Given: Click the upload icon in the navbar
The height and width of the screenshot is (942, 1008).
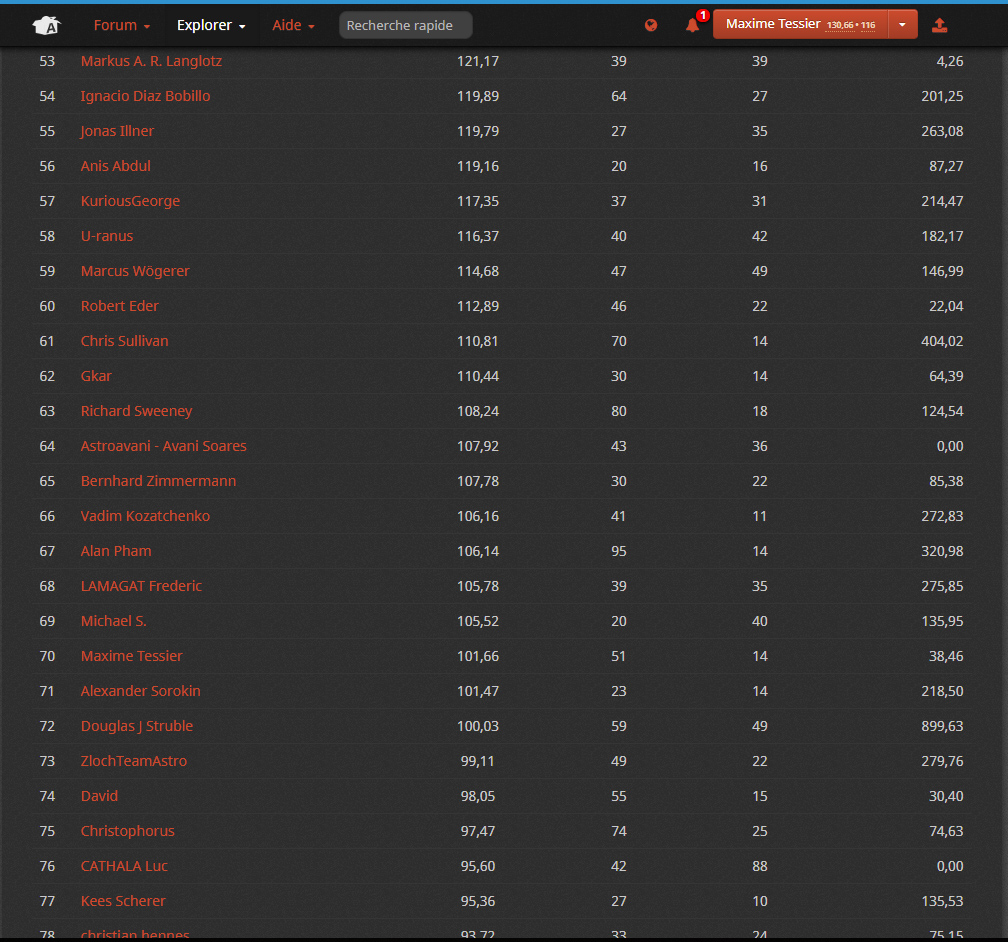Looking at the screenshot, I should [939, 25].
